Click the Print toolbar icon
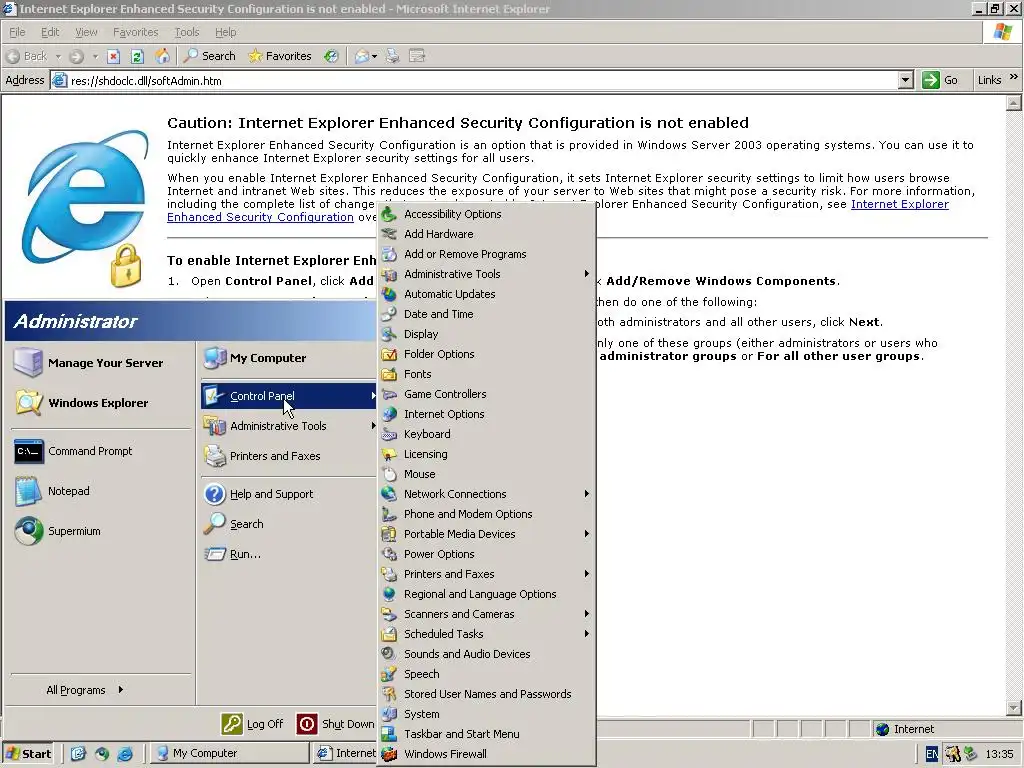Viewport: 1024px width, 768px height. point(392,56)
